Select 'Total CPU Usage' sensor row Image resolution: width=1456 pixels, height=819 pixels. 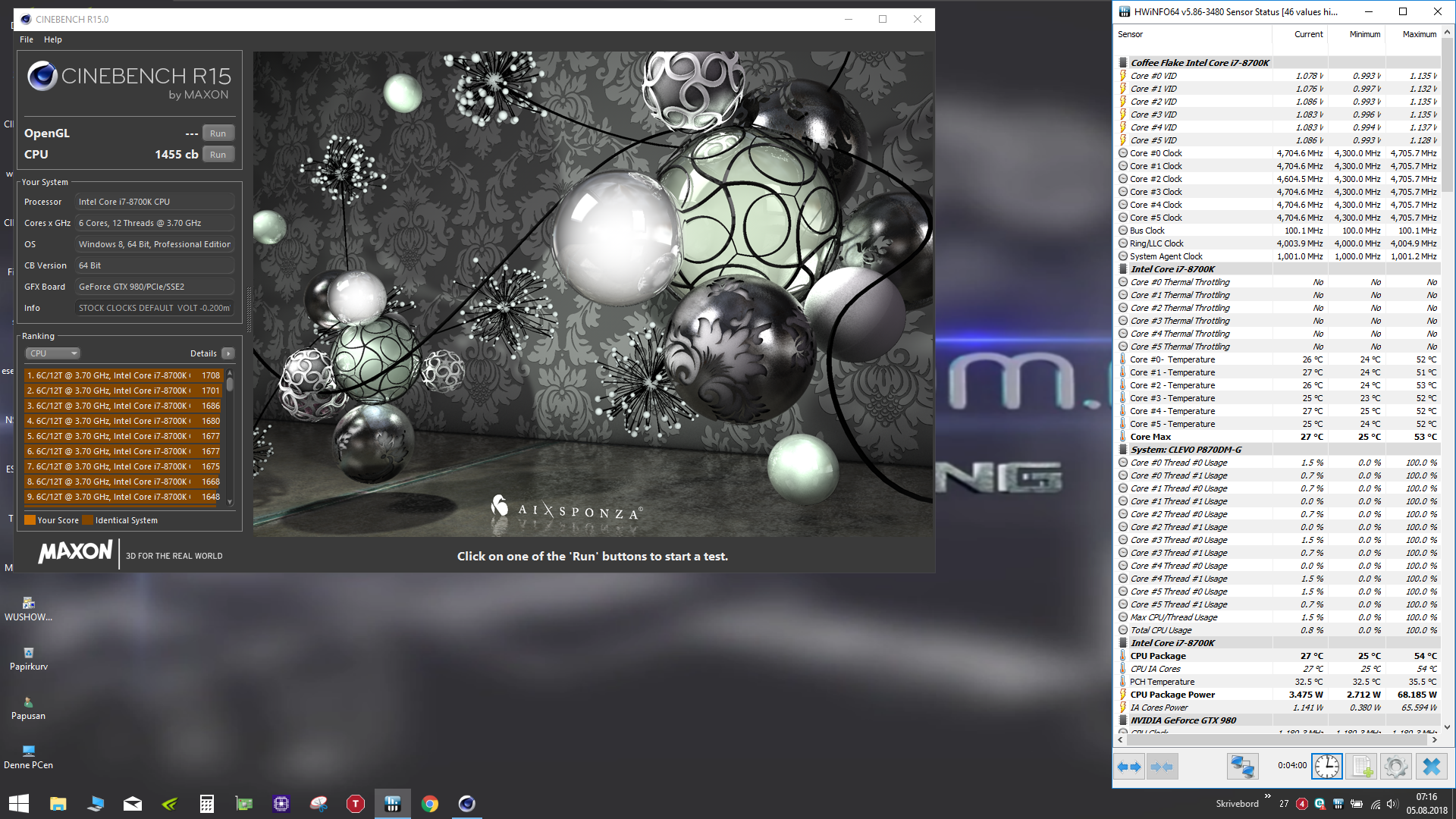tap(1278, 630)
